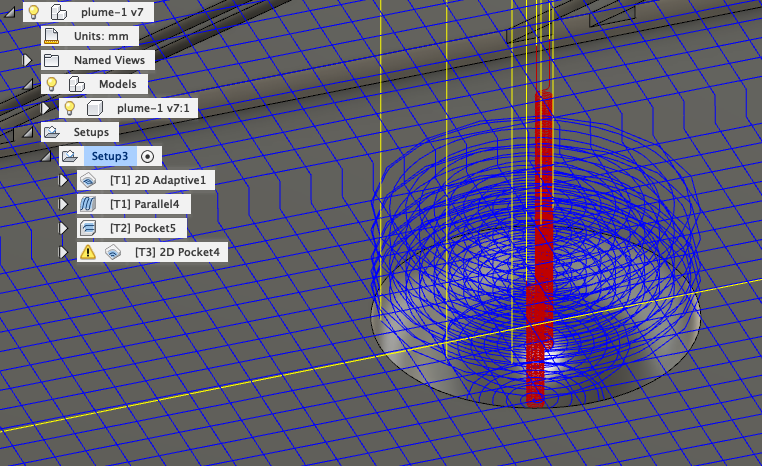This screenshot has height=466, width=762.
Task: Click the component icon beside plume-1 v7
Action: [59, 12]
